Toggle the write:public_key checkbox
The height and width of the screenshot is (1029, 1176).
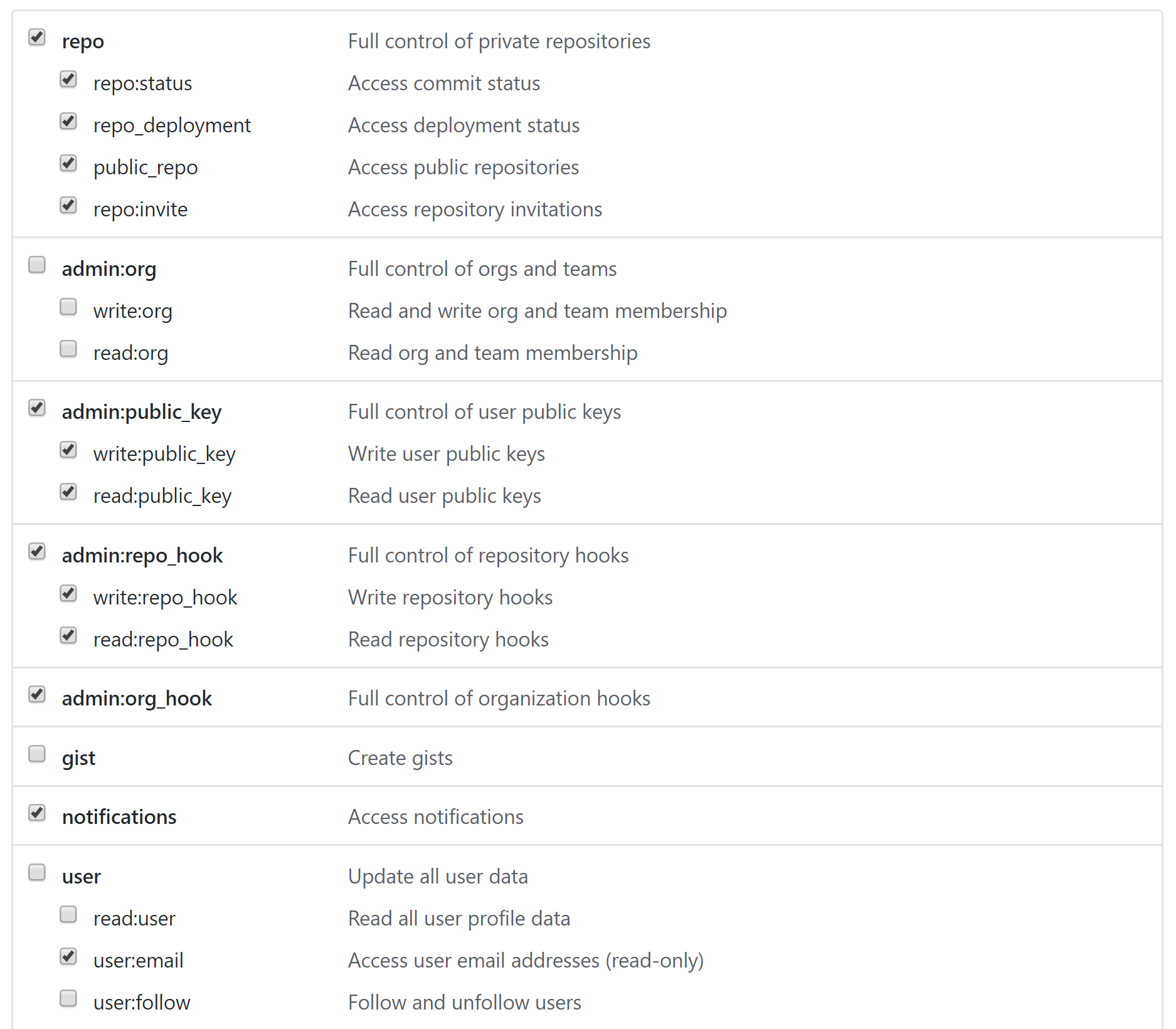[68, 450]
